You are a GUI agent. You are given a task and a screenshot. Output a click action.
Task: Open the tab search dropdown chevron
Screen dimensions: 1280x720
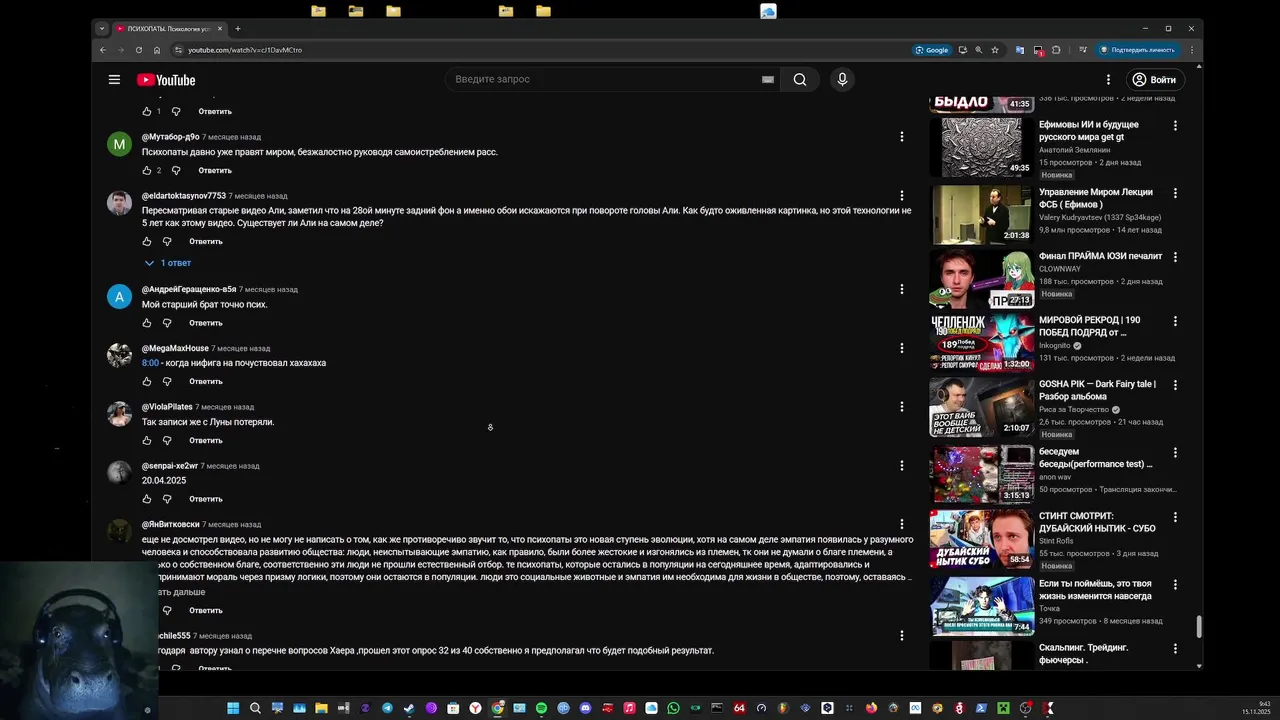(101, 29)
